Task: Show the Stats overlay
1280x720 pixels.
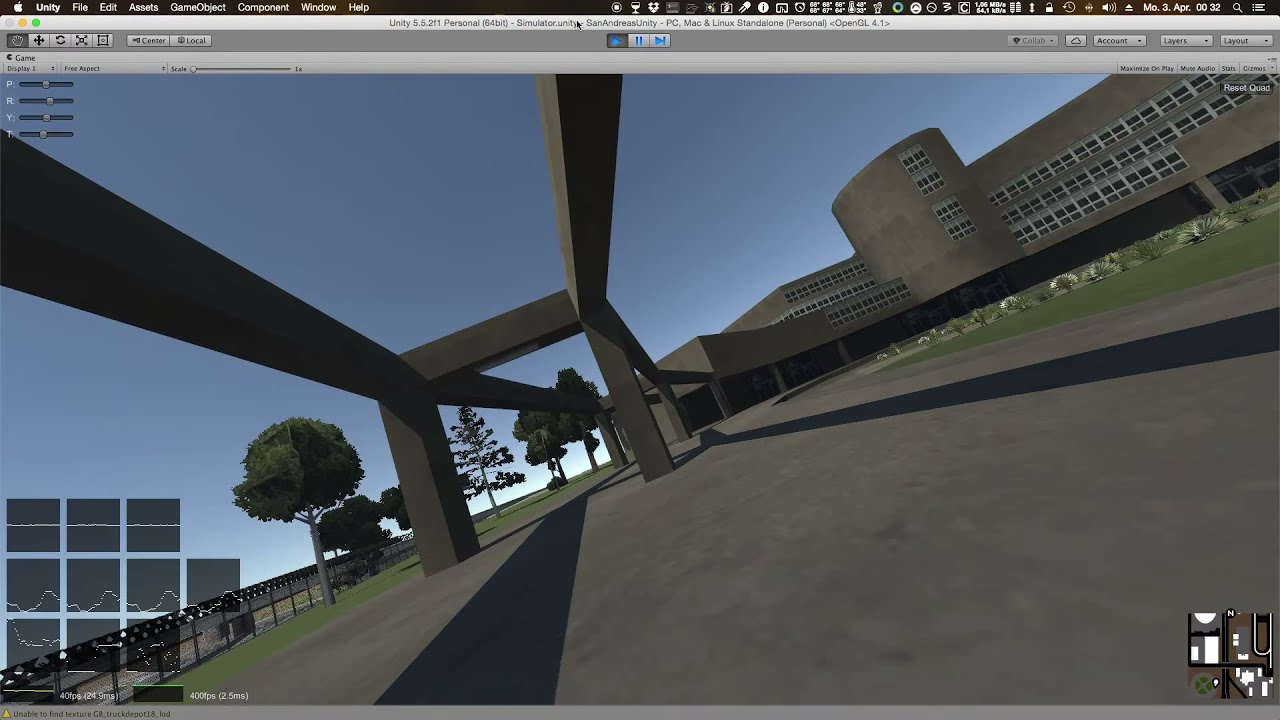Action: point(1228,68)
